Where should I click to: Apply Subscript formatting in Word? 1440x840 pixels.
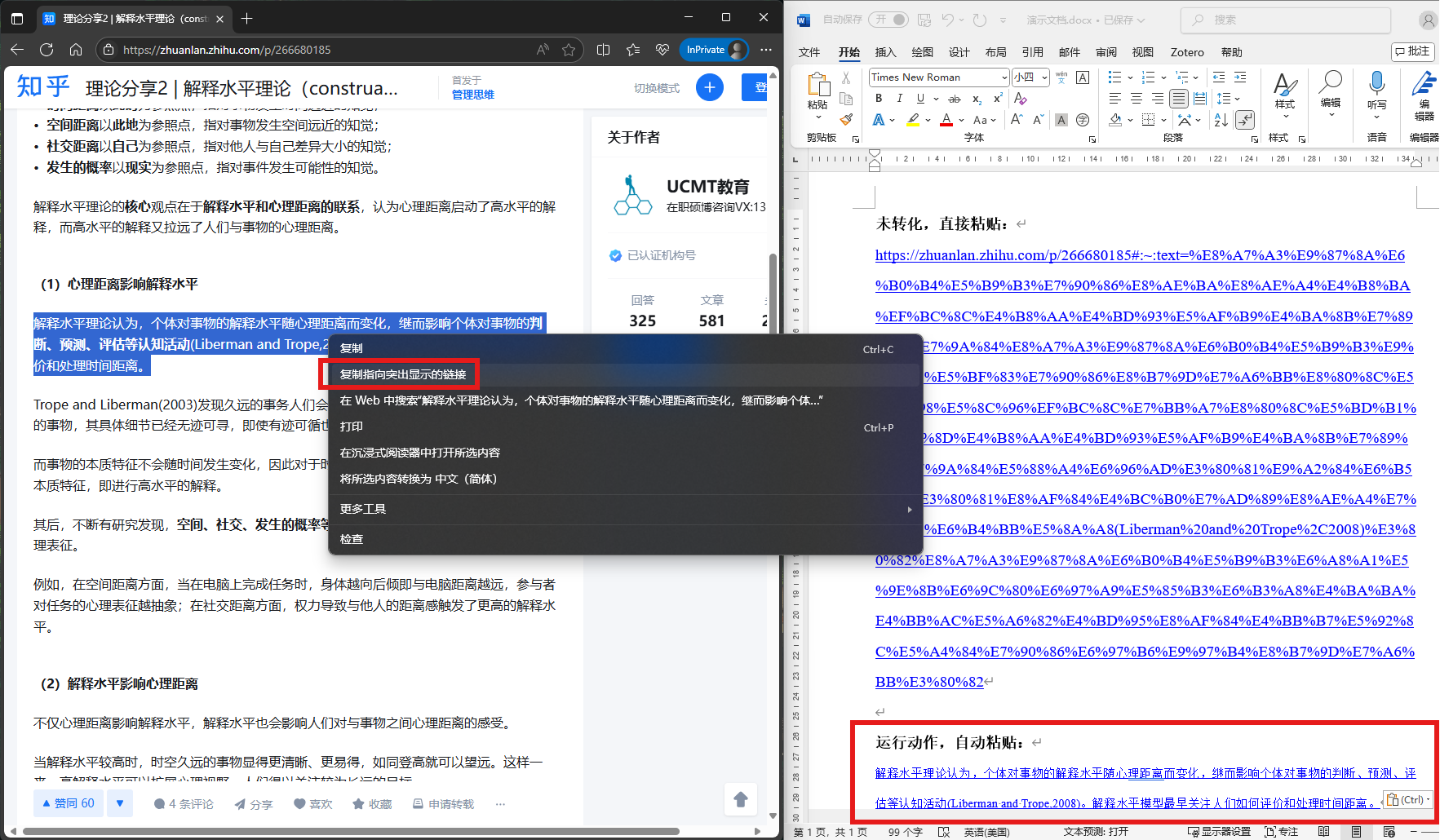point(977,99)
